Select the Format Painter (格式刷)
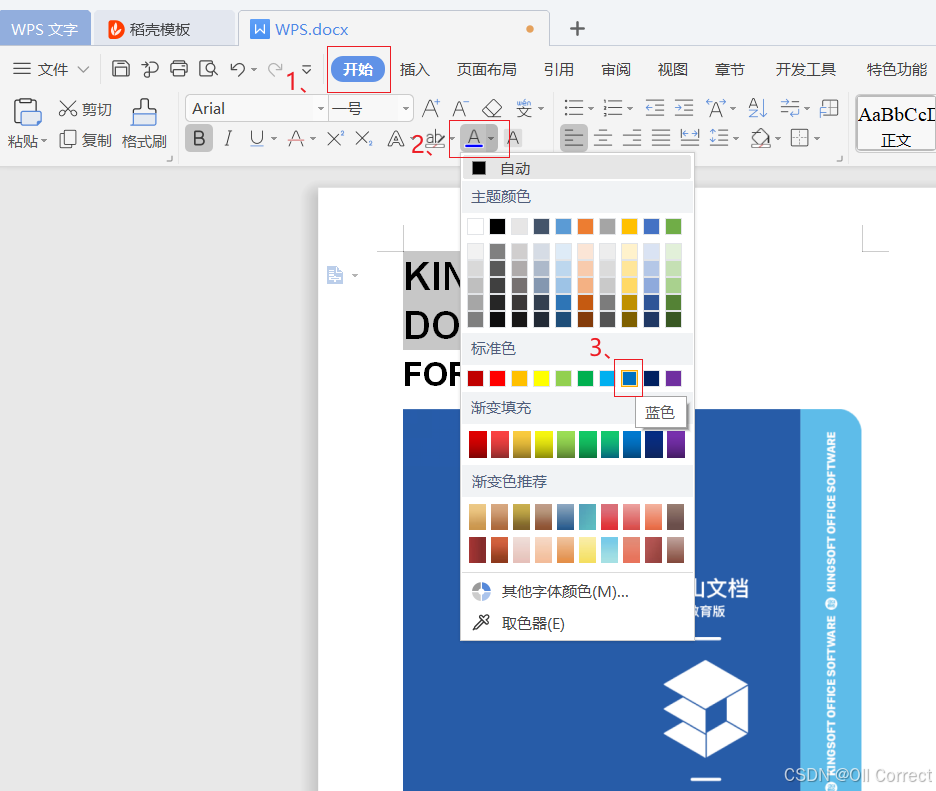 click(x=144, y=124)
